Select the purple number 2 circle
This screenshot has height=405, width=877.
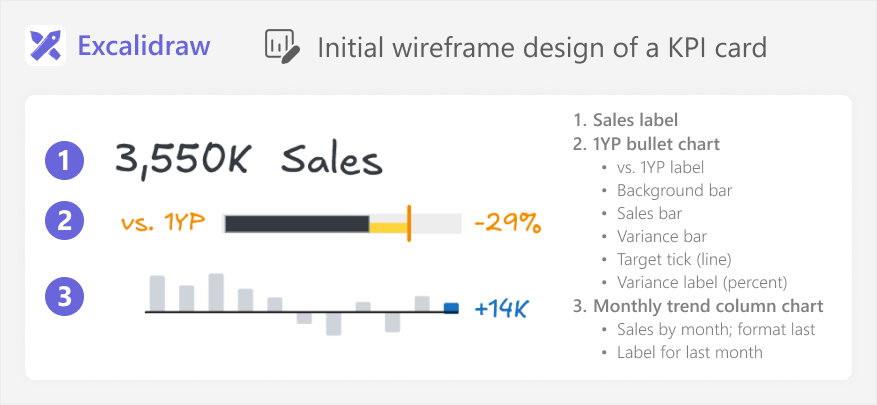pyautogui.click(x=64, y=221)
